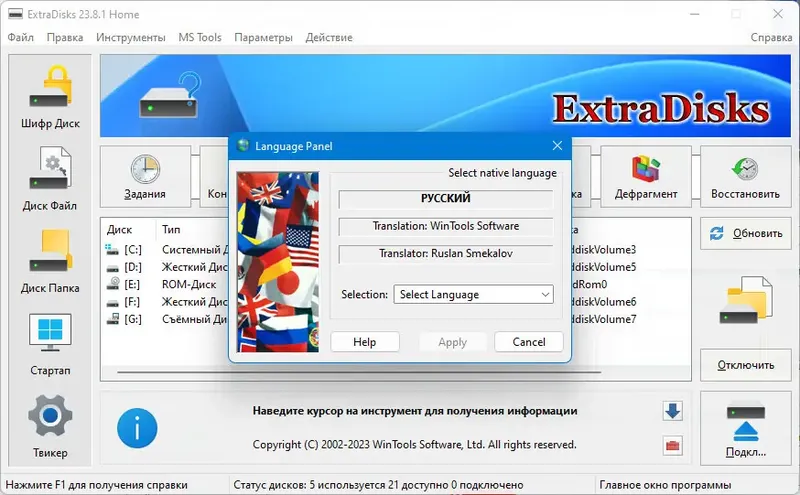Click the folder-on-disk icon below Обновить
Image resolution: width=800 pixels, height=495 pixels.
[745, 300]
